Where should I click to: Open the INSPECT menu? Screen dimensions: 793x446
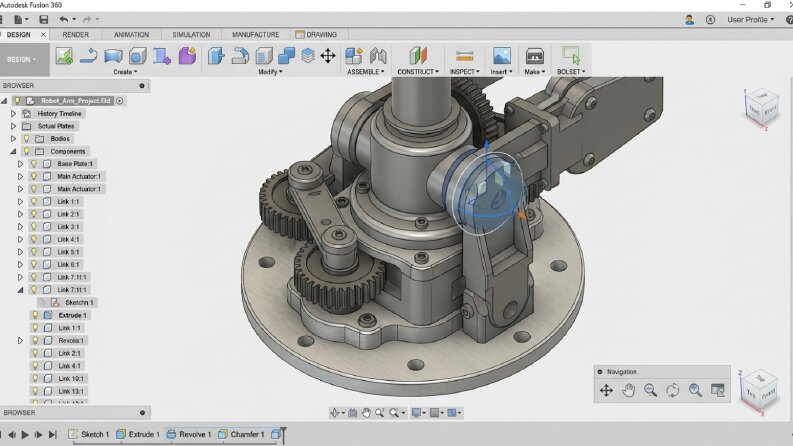[464, 72]
